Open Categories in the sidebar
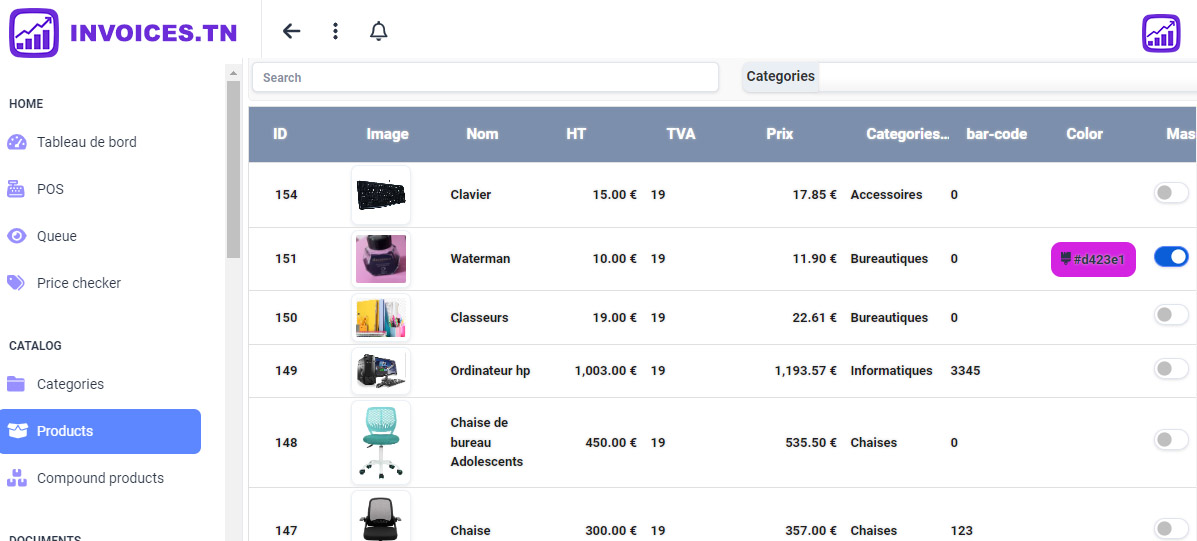Image resolution: width=1197 pixels, height=541 pixels. tap(70, 384)
